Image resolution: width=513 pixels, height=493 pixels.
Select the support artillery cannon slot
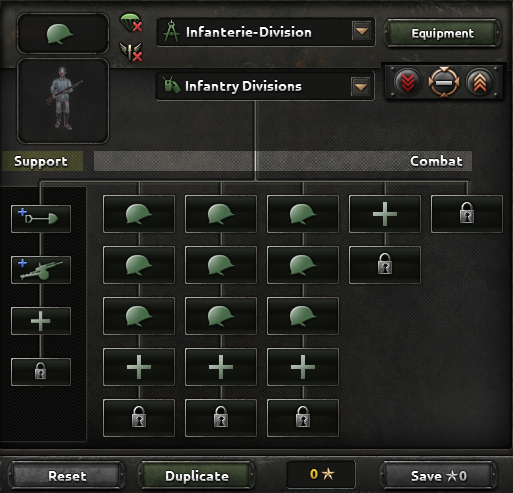click(x=41, y=270)
